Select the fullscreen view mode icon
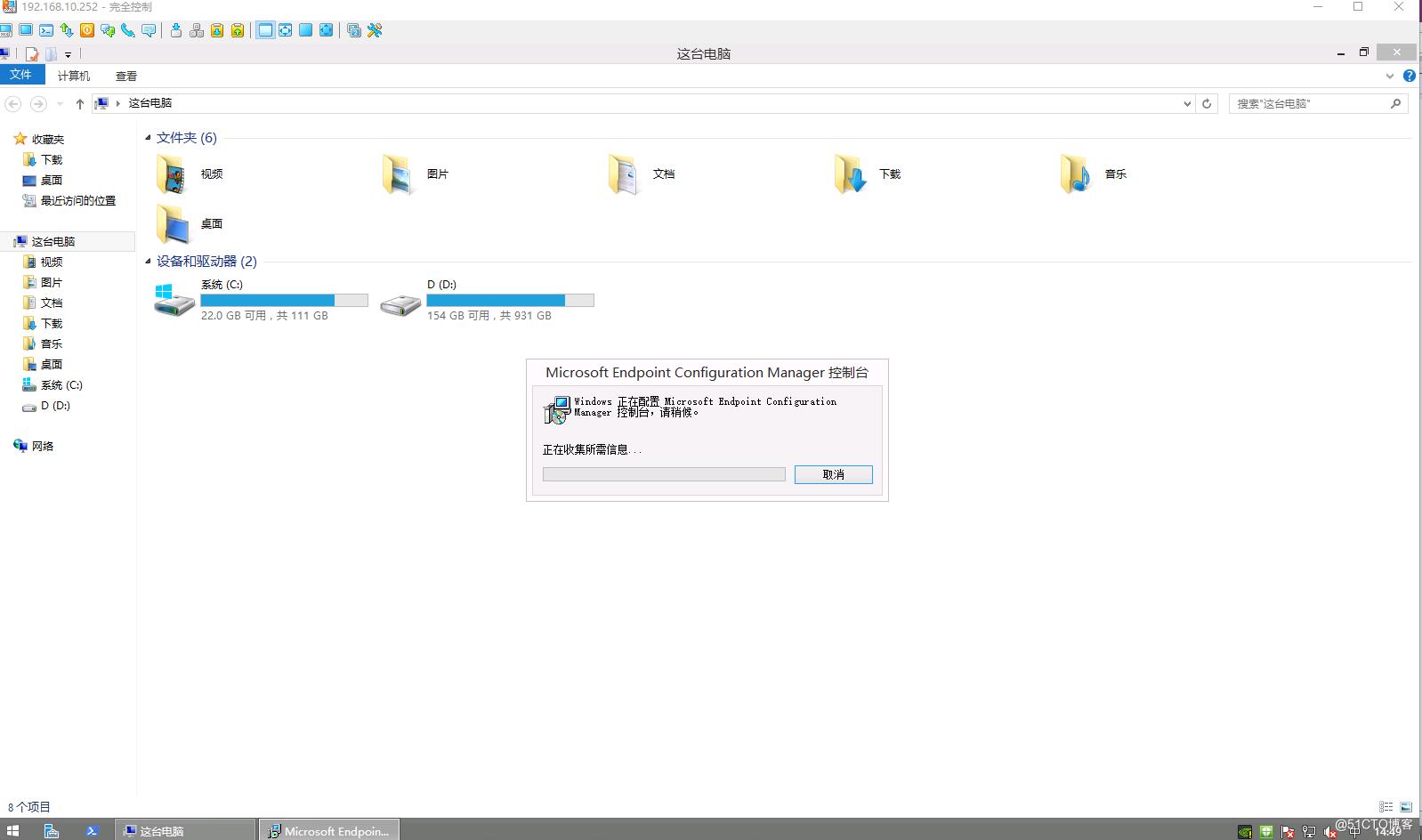This screenshot has width=1422, height=840. [326, 30]
